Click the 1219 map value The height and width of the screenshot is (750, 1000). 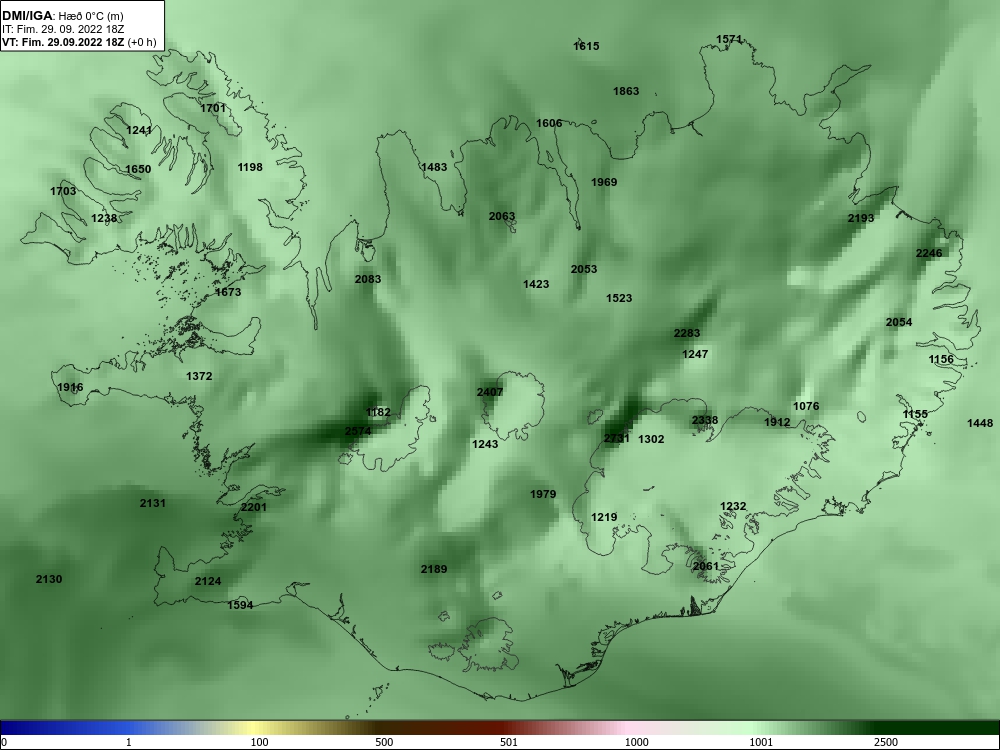tap(604, 517)
